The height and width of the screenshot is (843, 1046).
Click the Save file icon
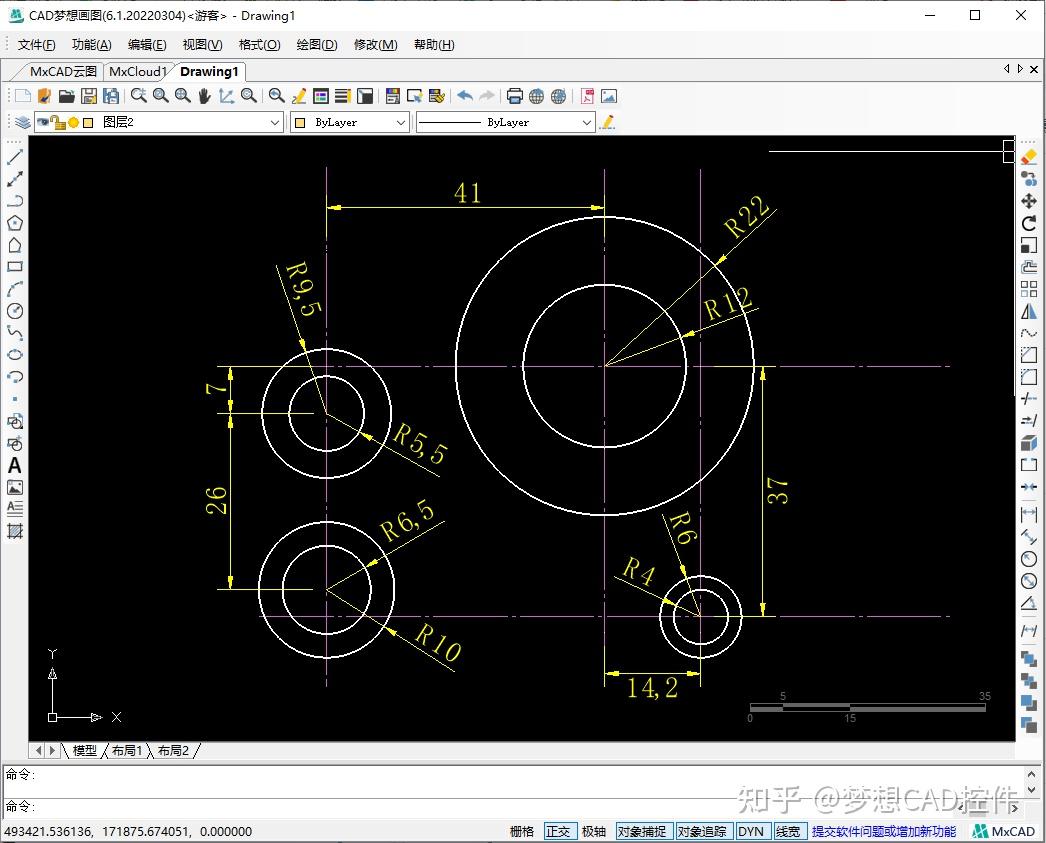[x=89, y=96]
